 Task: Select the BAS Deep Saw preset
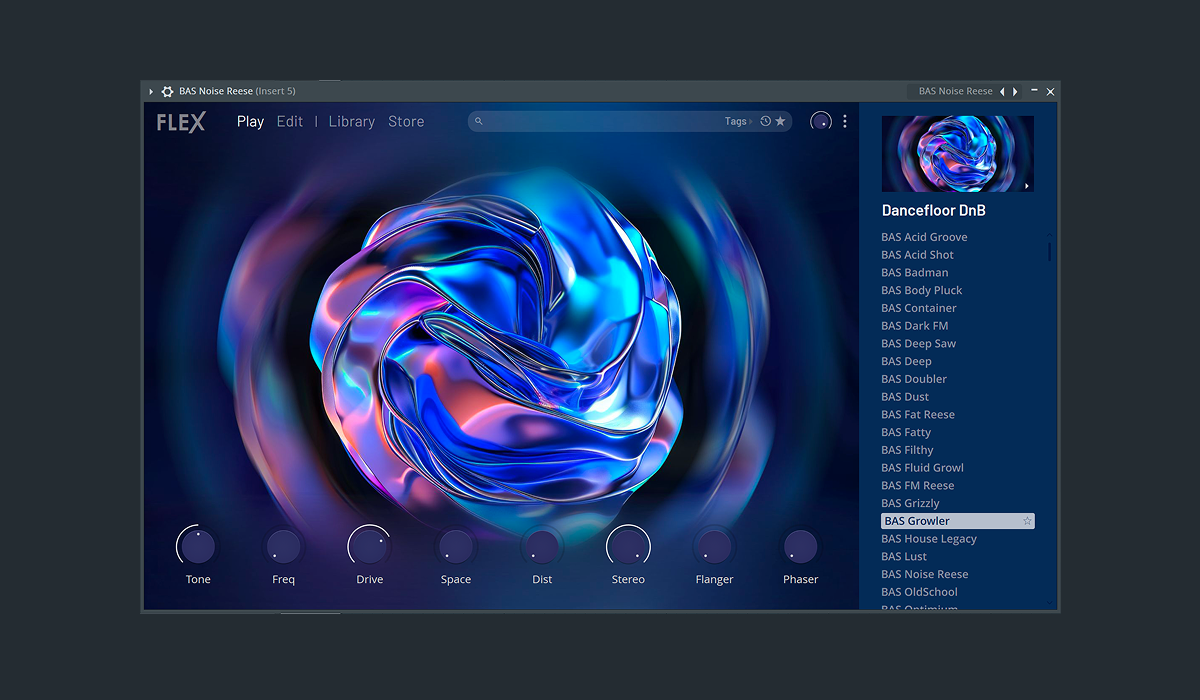pyautogui.click(x=919, y=344)
